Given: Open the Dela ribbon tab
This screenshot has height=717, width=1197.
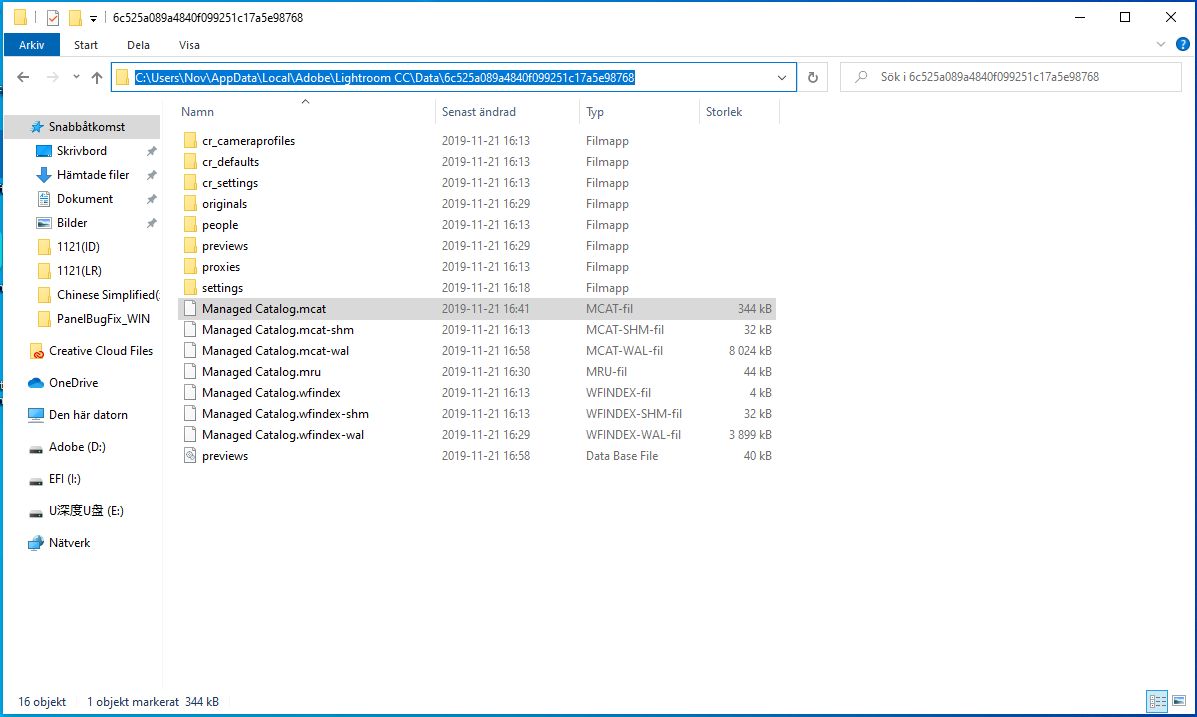Looking at the screenshot, I should pyautogui.click(x=138, y=45).
